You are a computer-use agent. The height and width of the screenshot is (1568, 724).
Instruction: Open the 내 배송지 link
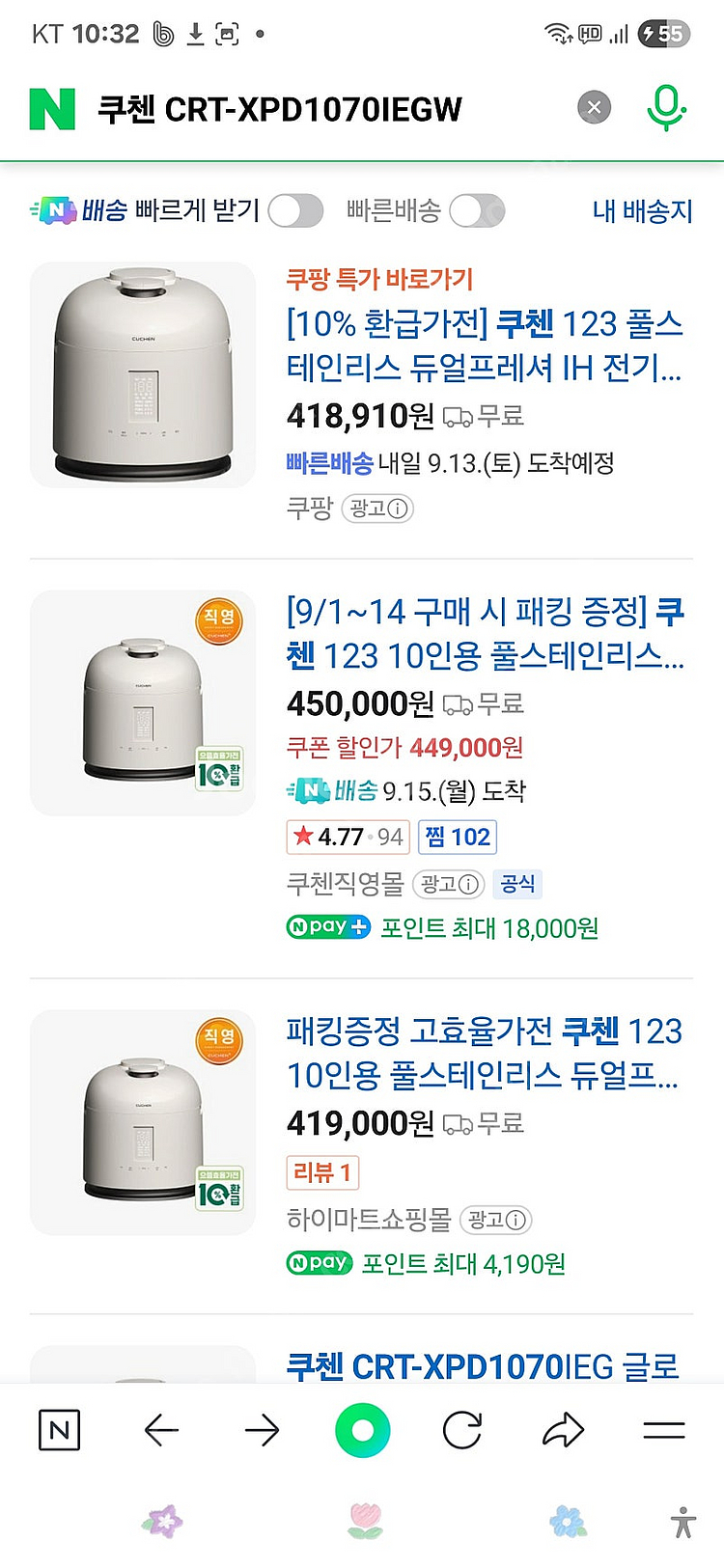click(x=642, y=210)
